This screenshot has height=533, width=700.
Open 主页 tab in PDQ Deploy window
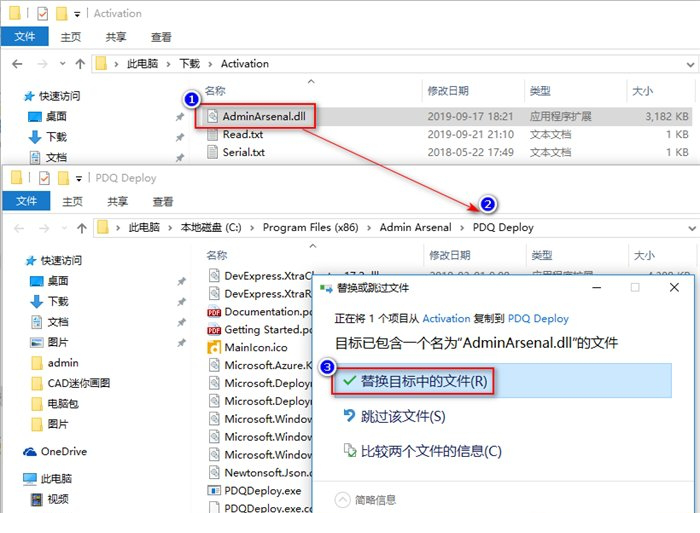(x=72, y=202)
